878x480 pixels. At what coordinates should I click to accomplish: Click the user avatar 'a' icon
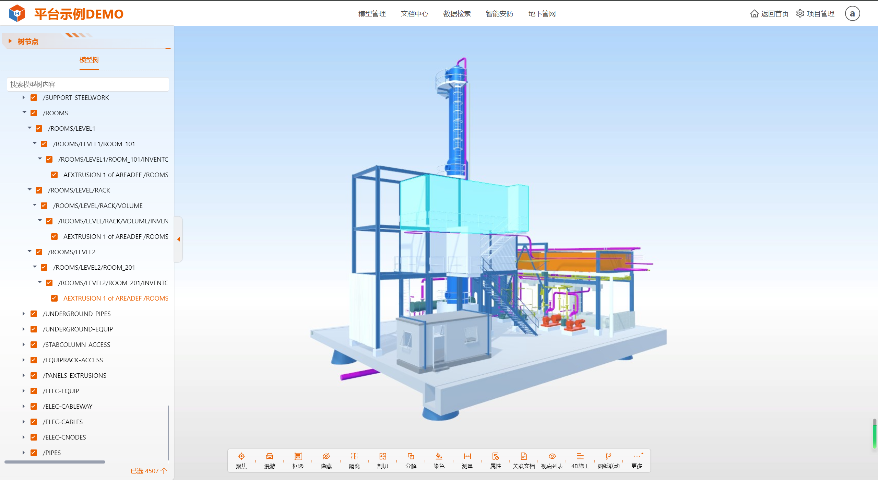[852, 13]
